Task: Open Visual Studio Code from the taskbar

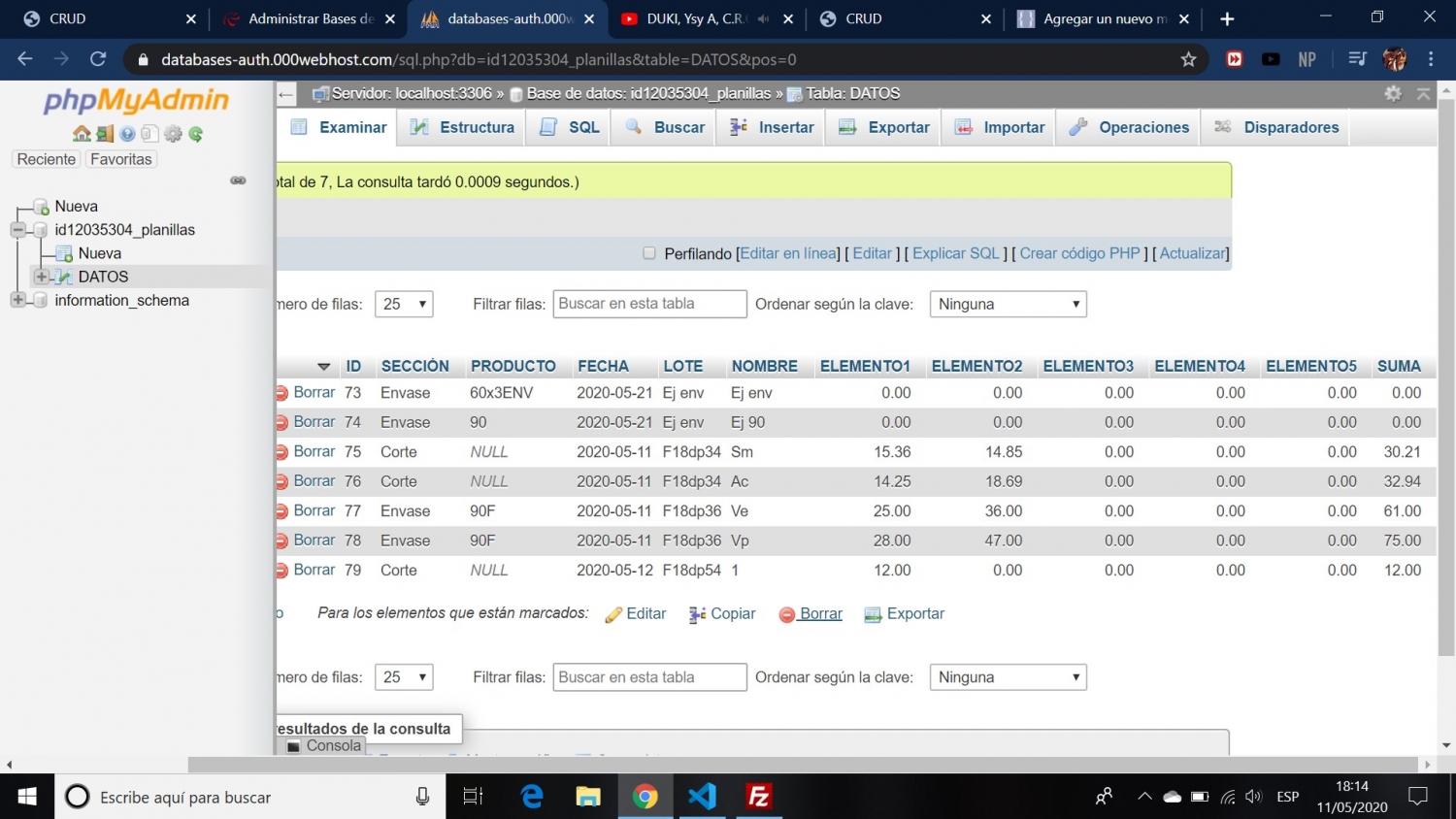Action: tap(702, 797)
